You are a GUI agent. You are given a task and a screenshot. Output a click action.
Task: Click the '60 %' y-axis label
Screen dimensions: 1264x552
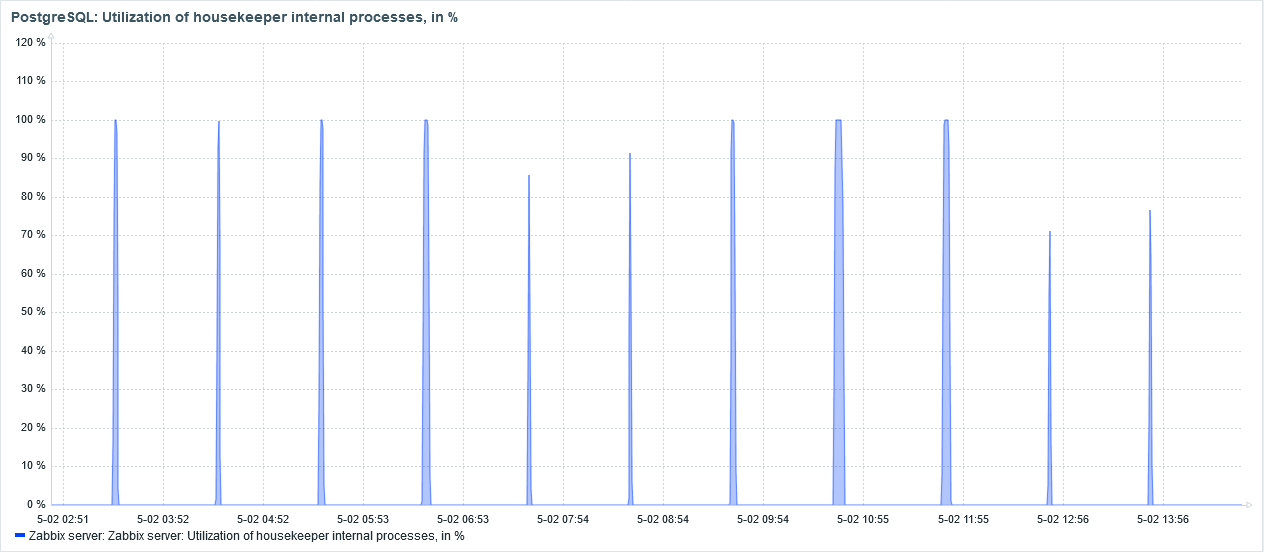pos(34,274)
